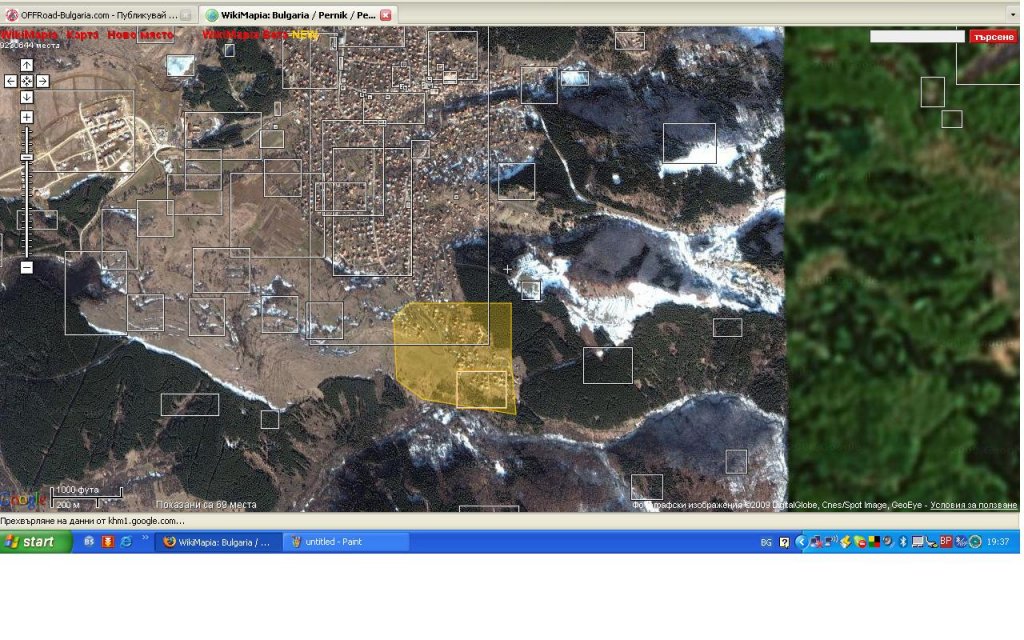Pan the map right with the arrow
The image size is (1024, 640).
(42, 81)
